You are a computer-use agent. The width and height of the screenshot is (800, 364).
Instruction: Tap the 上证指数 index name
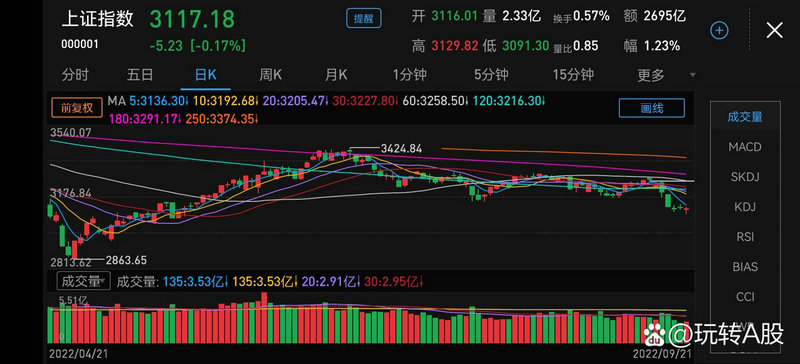tap(97, 19)
